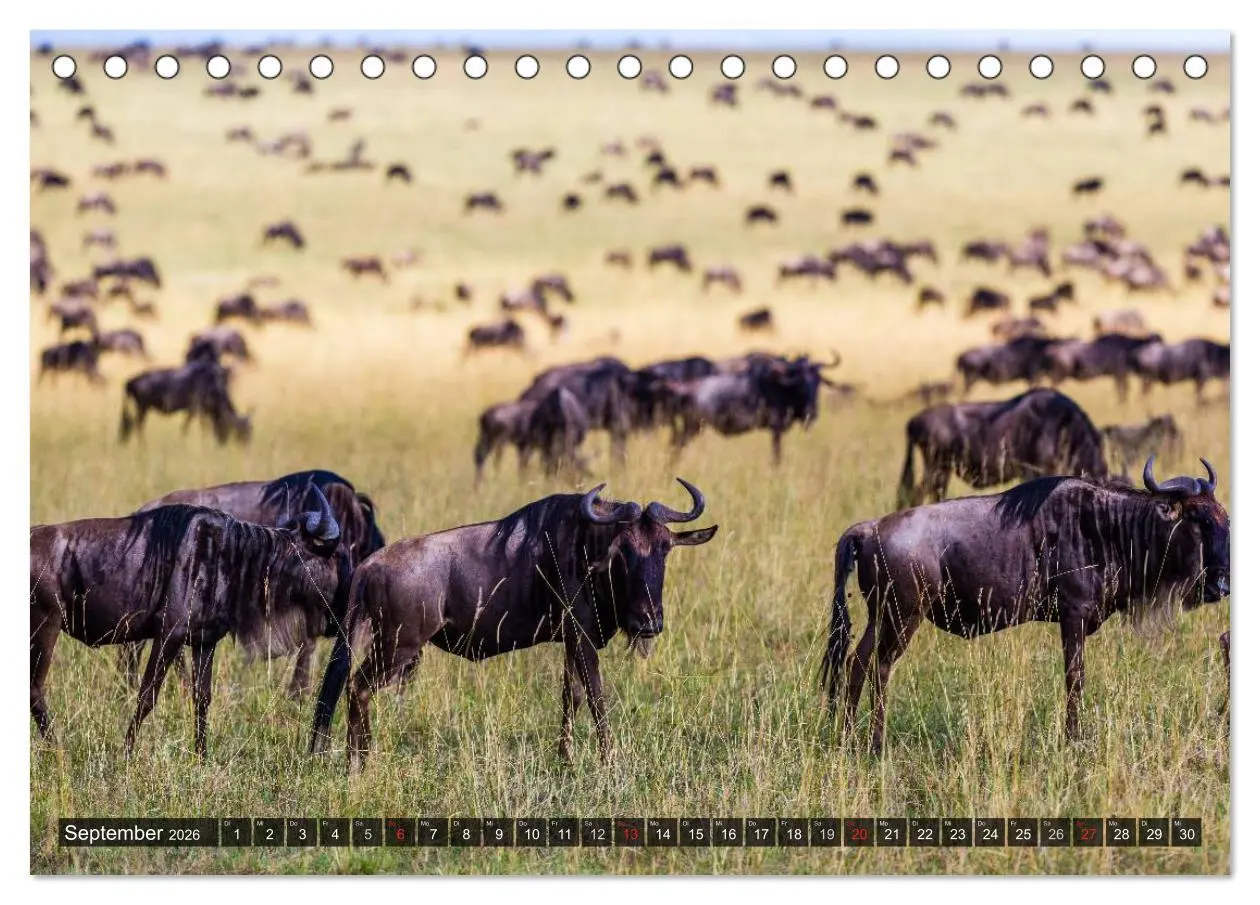
Task: Select day 30 at the row's end
Action: tap(1187, 833)
